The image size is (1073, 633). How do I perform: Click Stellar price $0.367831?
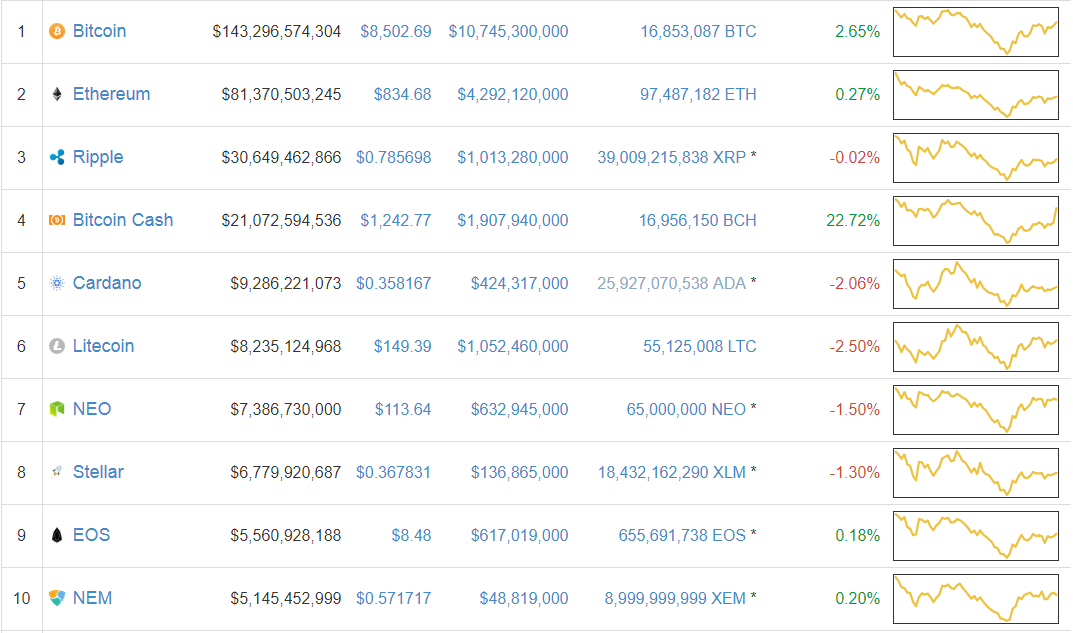(393, 472)
